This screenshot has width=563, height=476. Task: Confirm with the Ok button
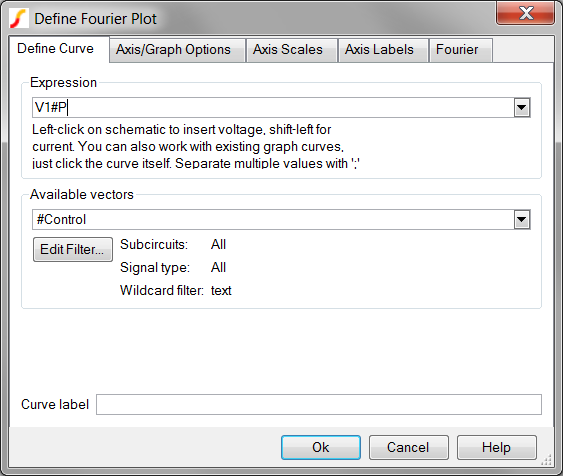[321, 448]
